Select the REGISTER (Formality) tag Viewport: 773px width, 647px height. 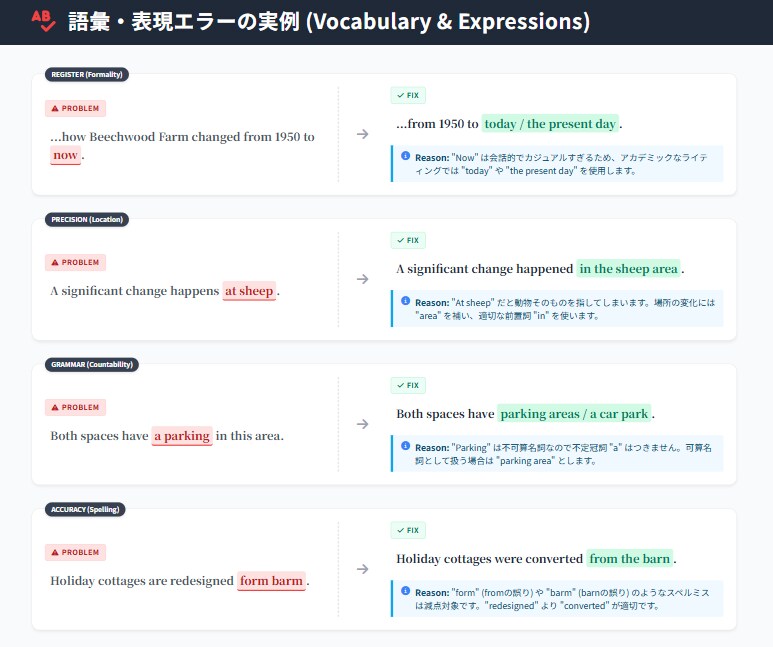point(87,74)
